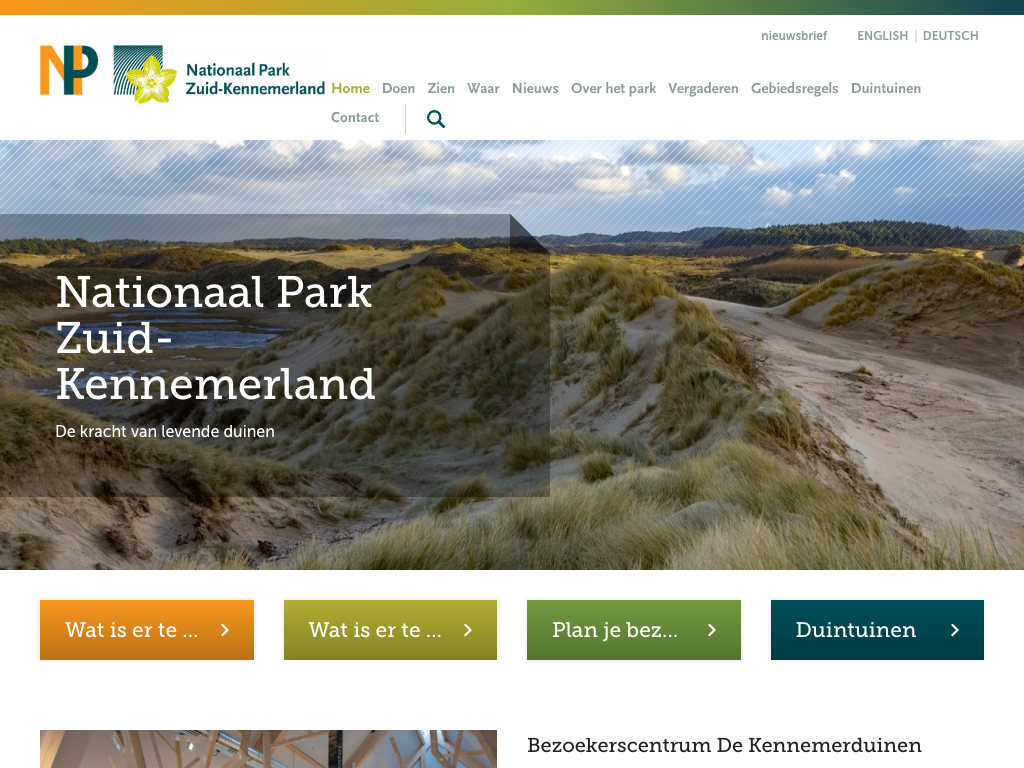Open search with the magnifying glass icon
The width and height of the screenshot is (1024, 768).
(x=436, y=119)
